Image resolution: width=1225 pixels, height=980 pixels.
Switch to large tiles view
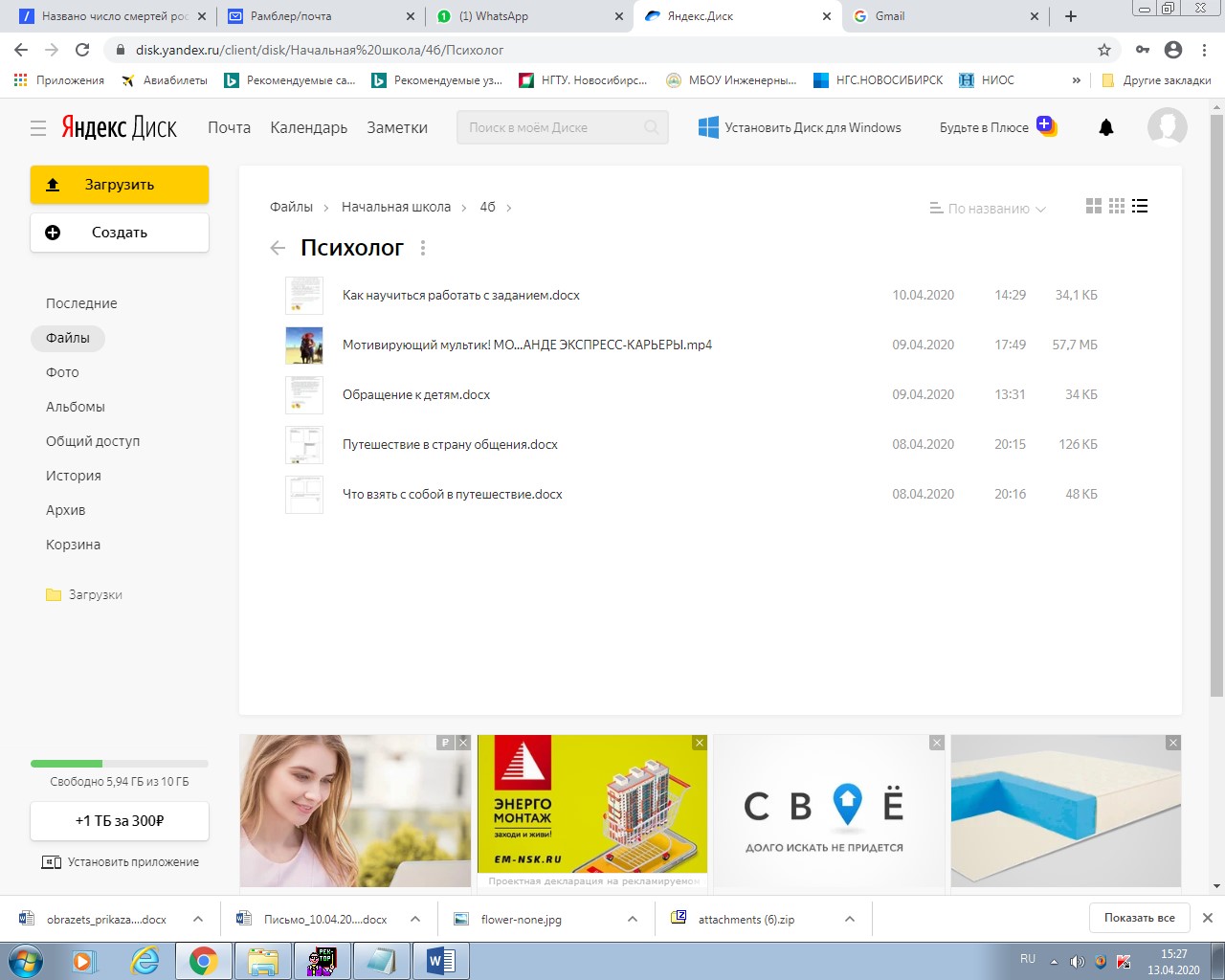[x=1094, y=206]
